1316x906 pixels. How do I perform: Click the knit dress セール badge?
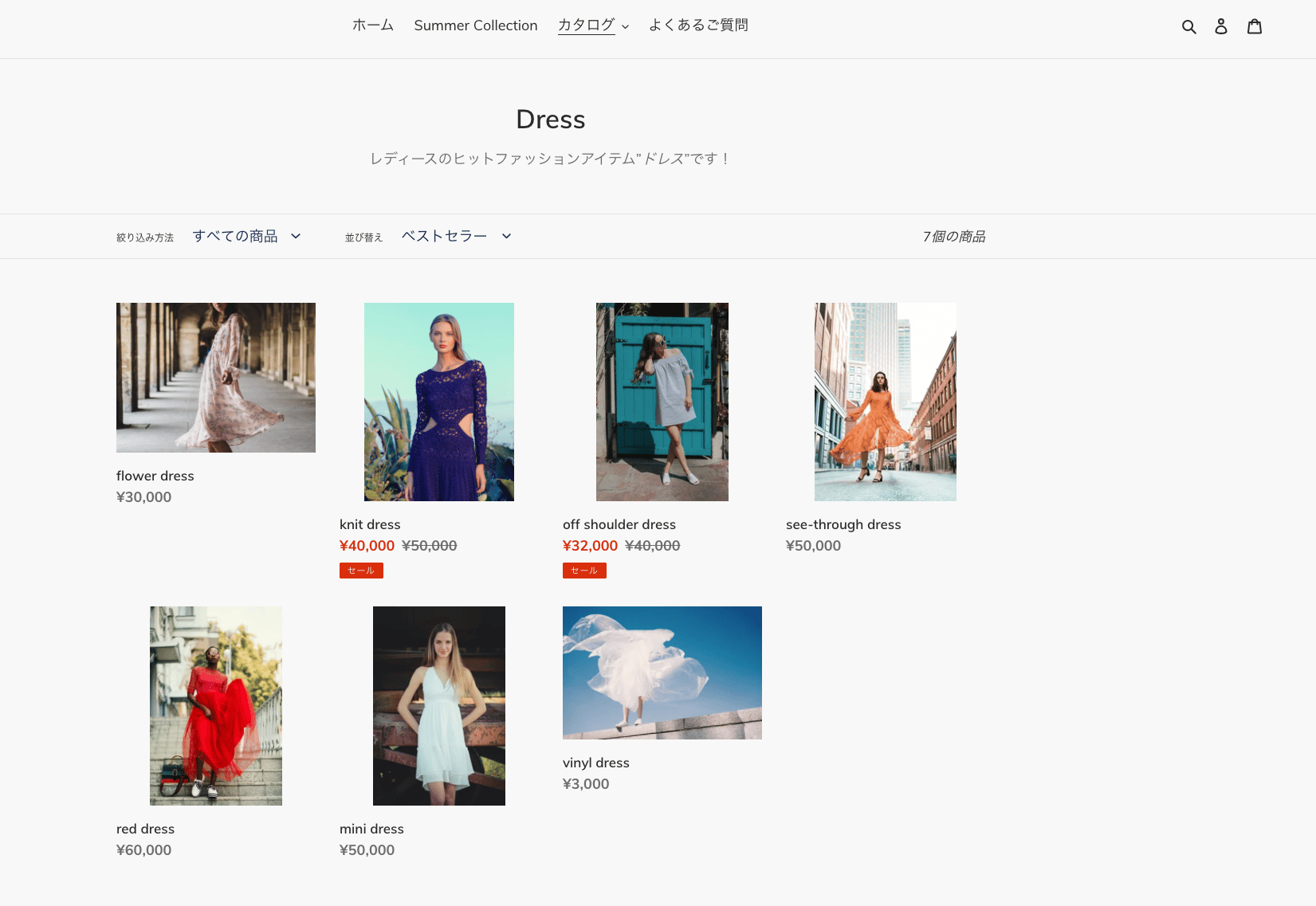(361, 571)
